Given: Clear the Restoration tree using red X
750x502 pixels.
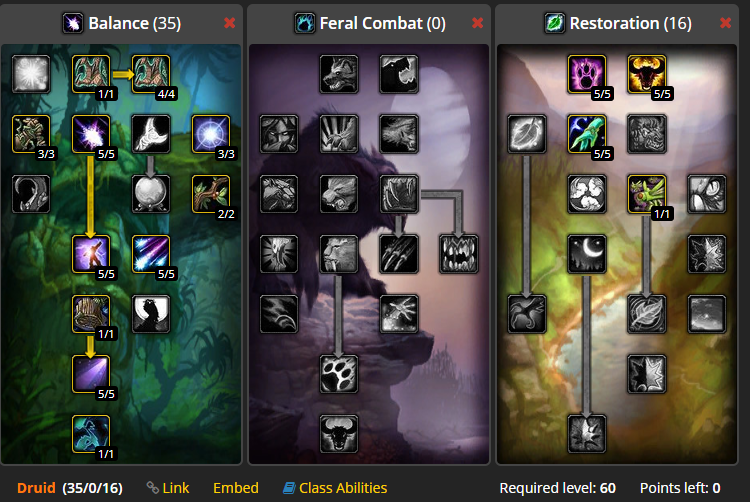Looking at the screenshot, I should (725, 23).
